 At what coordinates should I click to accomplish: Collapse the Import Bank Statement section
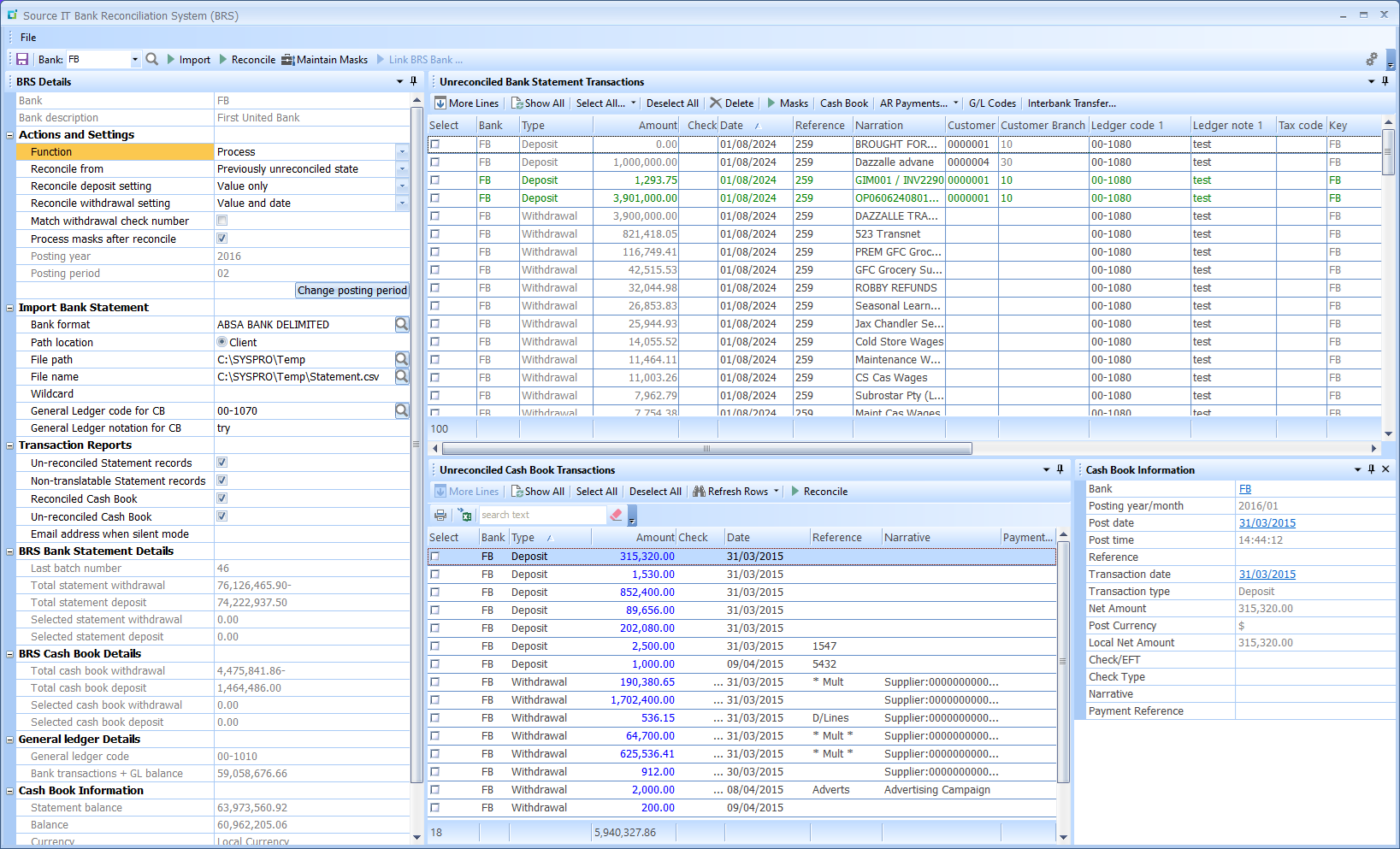click(x=10, y=308)
